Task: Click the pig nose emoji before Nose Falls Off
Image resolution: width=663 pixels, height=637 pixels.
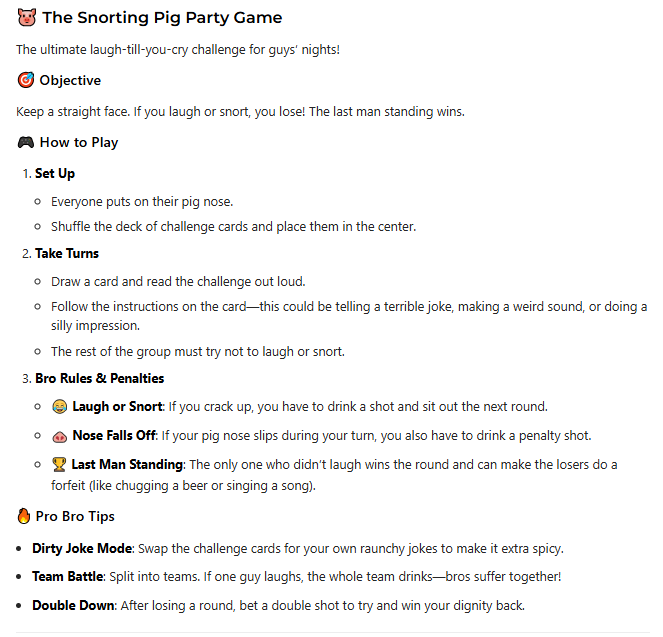Action: (59, 436)
